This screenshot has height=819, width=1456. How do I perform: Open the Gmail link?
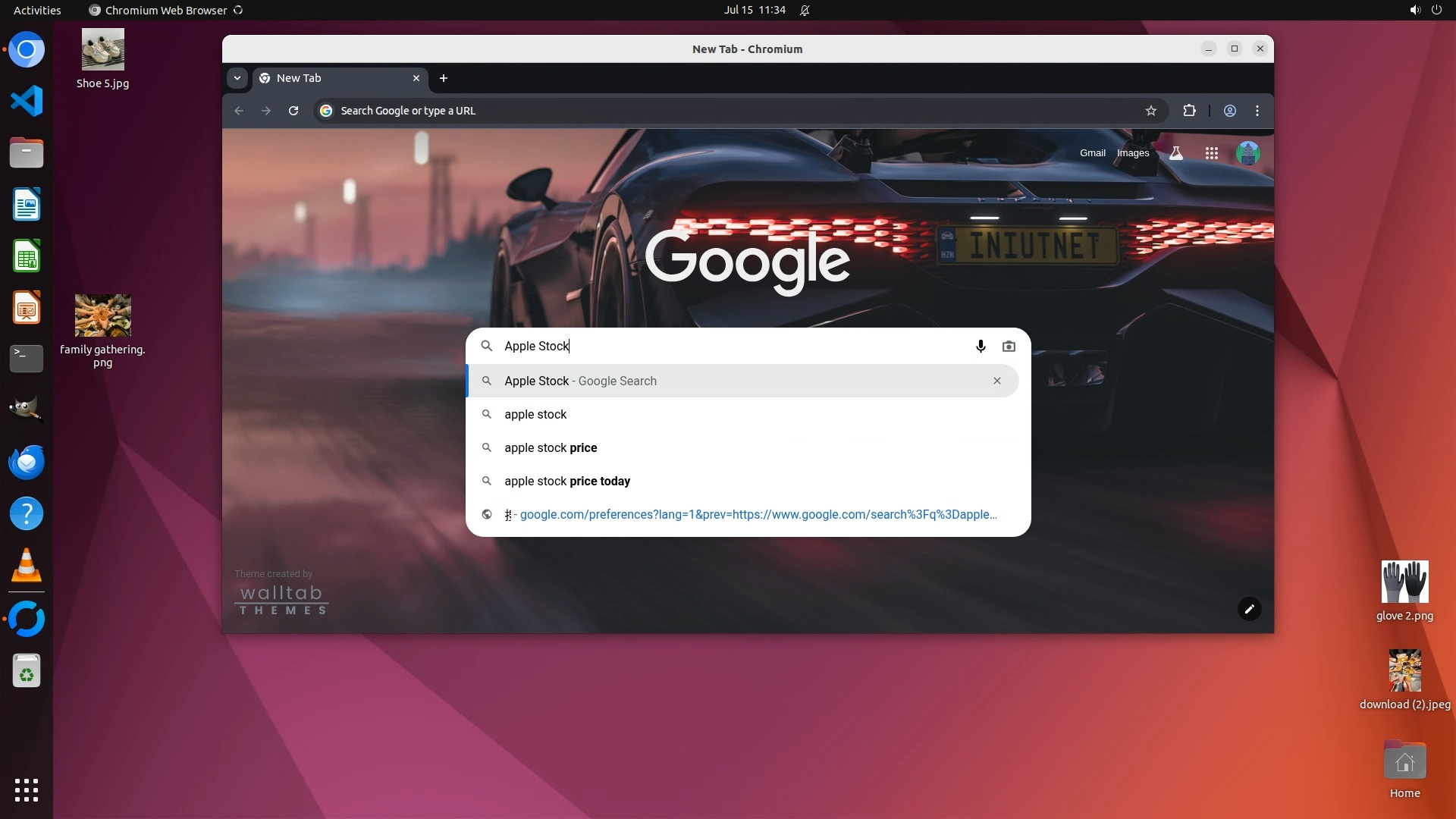[x=1092, y=153]
